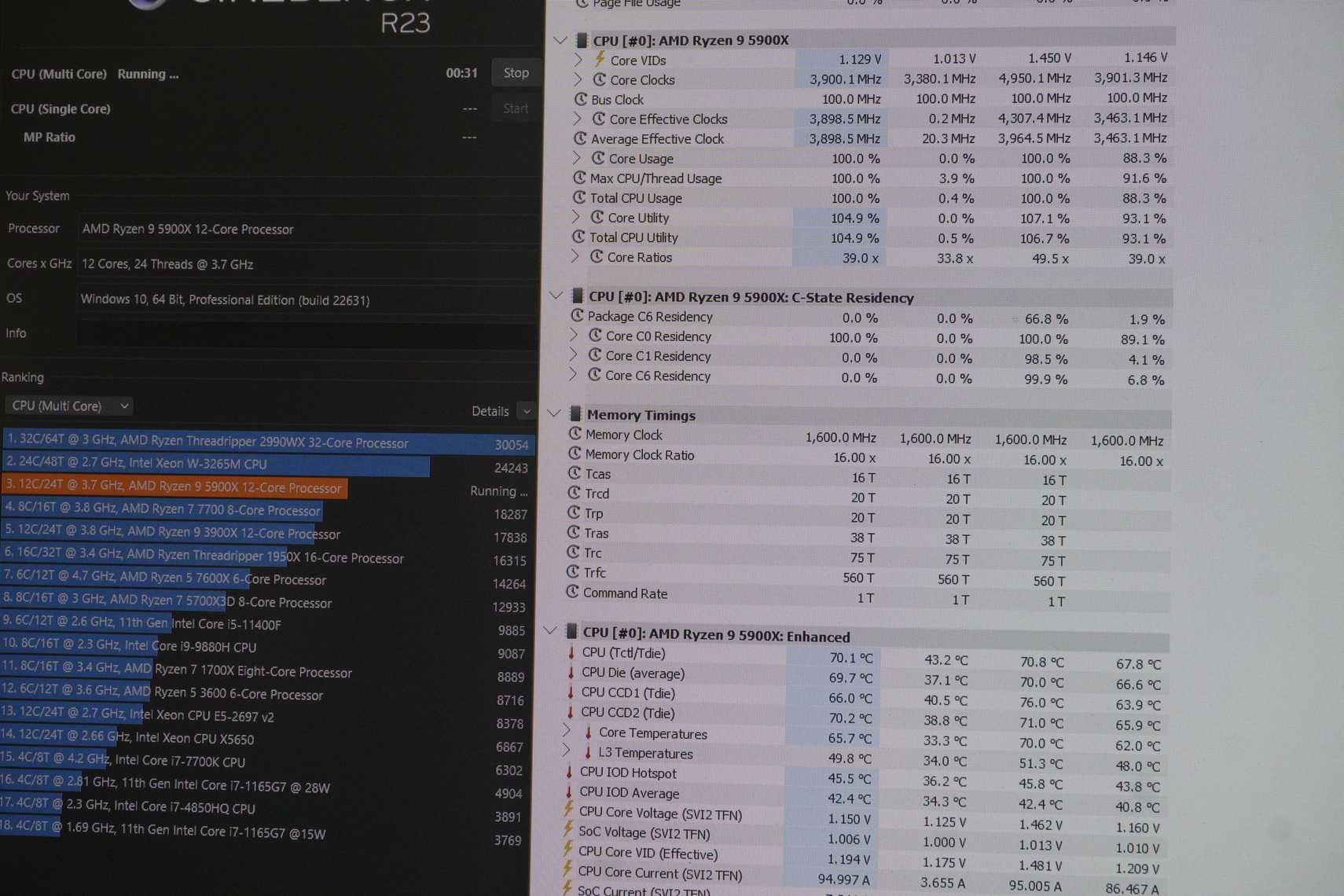Click the Tras timing icon
The image size is (1344, 896).
574,532
